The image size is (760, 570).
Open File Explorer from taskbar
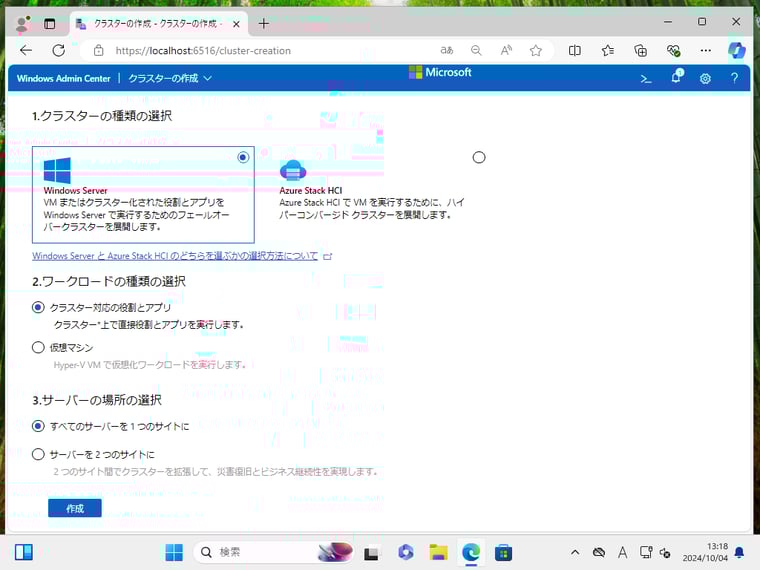tap(438, 552)
